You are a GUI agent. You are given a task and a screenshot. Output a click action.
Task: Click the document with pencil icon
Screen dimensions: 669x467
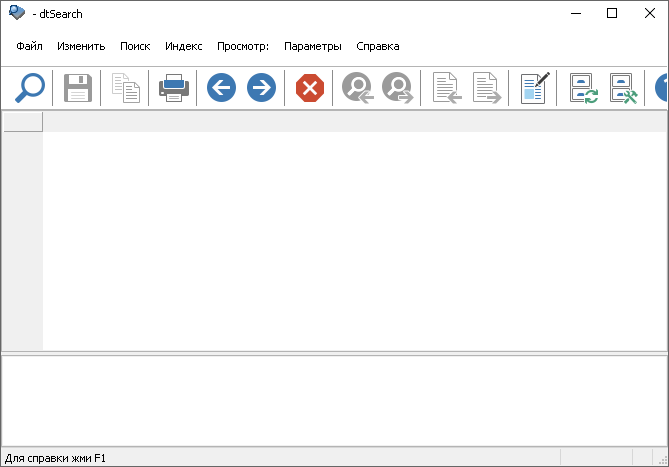pyautogui.click(x=535, y=88)
